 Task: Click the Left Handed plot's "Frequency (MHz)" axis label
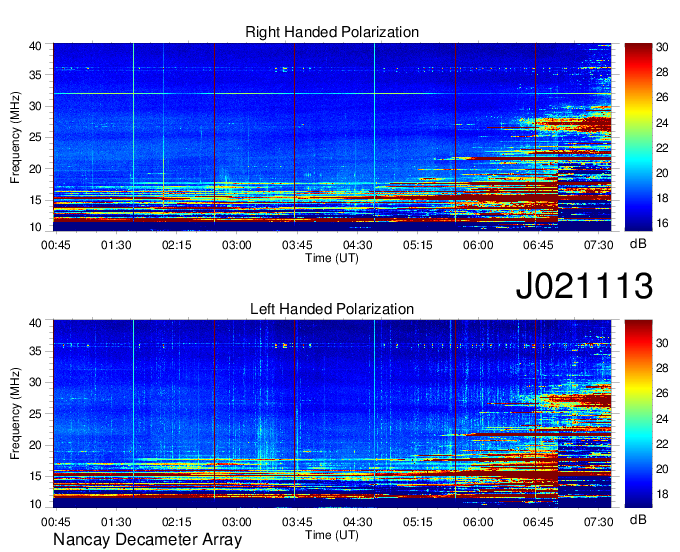(x=15, y=414)
